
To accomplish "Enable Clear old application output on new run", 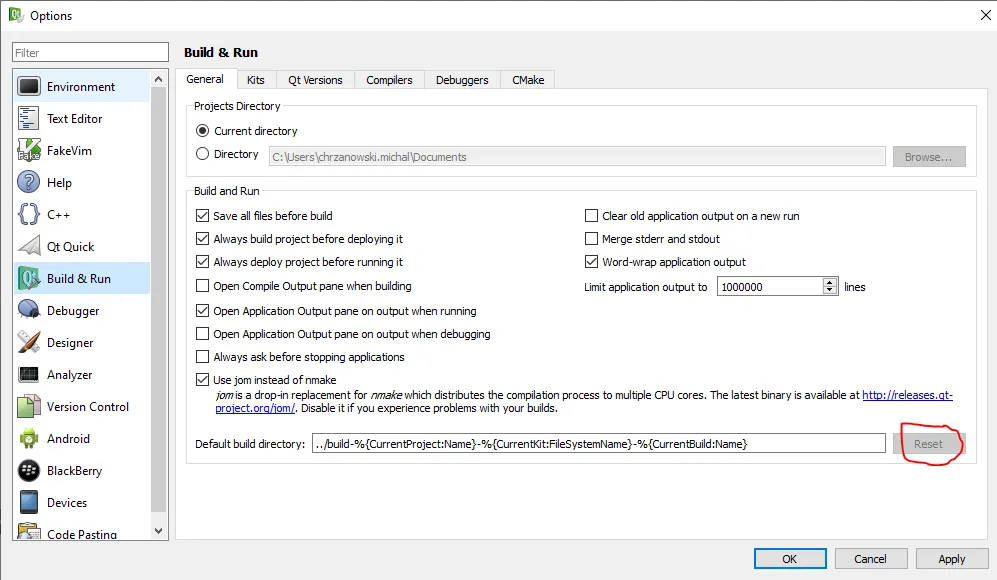I will click(x=591, y=216).
